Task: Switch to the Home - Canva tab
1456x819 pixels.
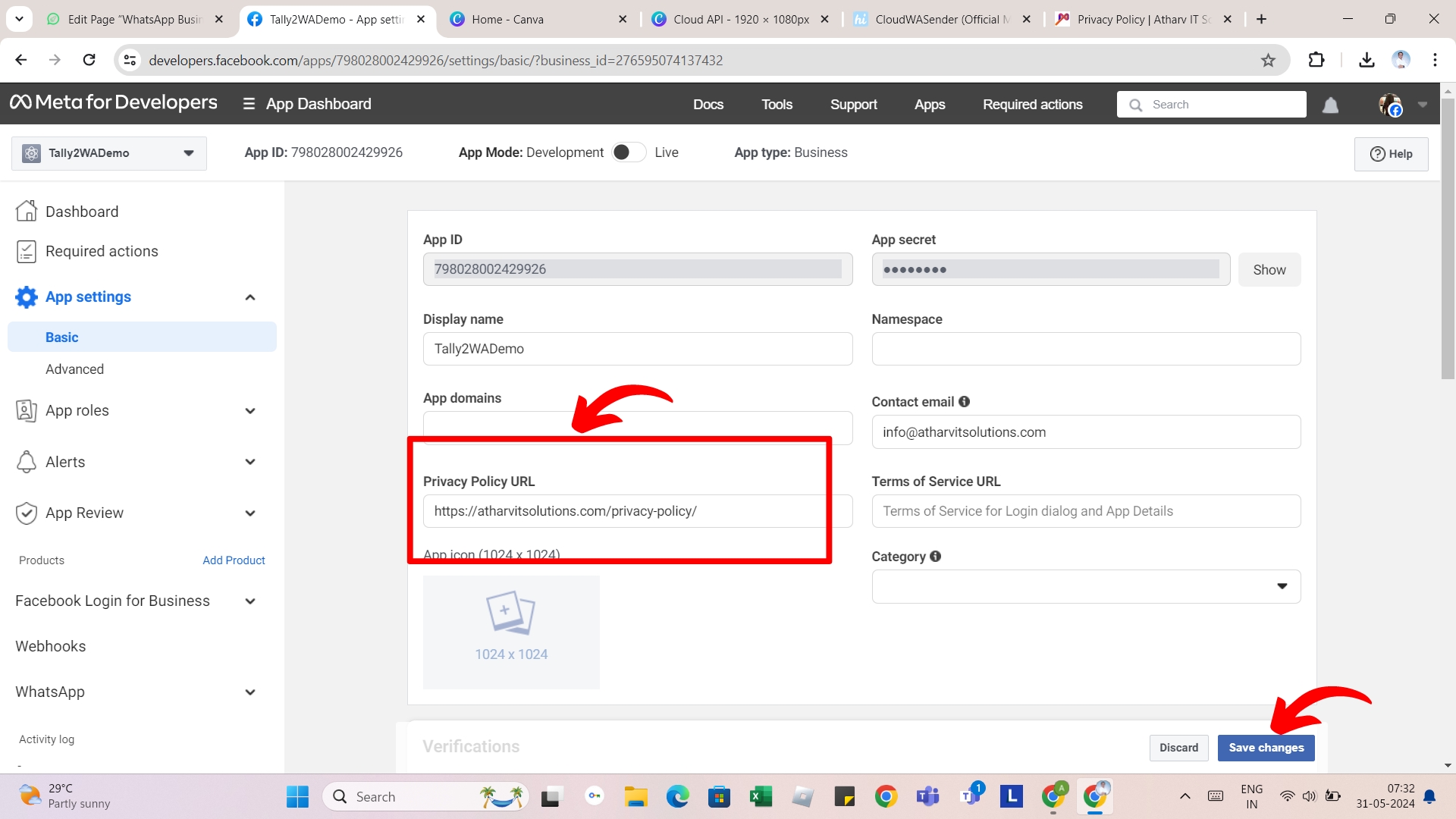Action: (540, 19)
